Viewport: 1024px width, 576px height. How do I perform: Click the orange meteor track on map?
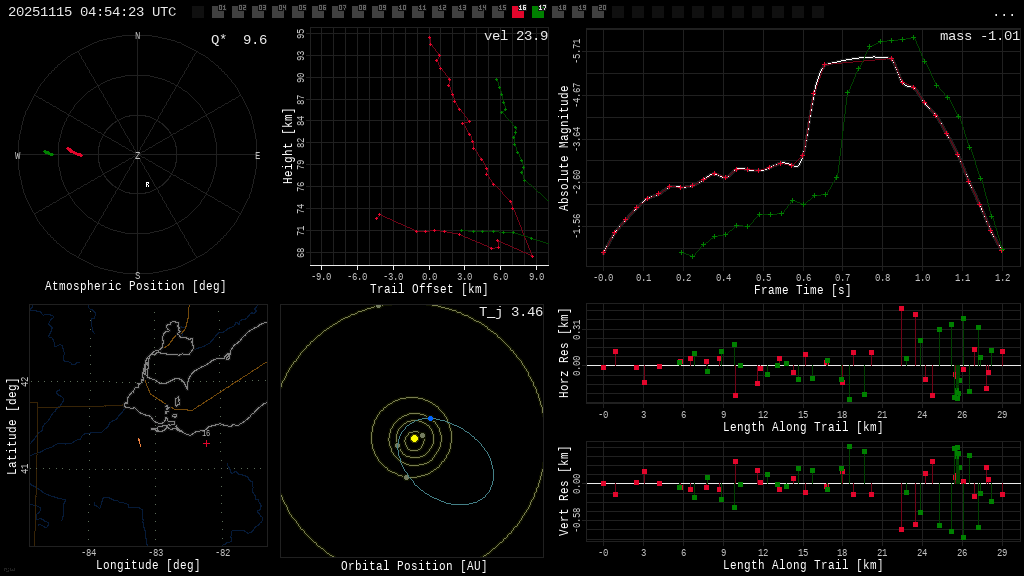pyautogui.click(x=139, y=443)
